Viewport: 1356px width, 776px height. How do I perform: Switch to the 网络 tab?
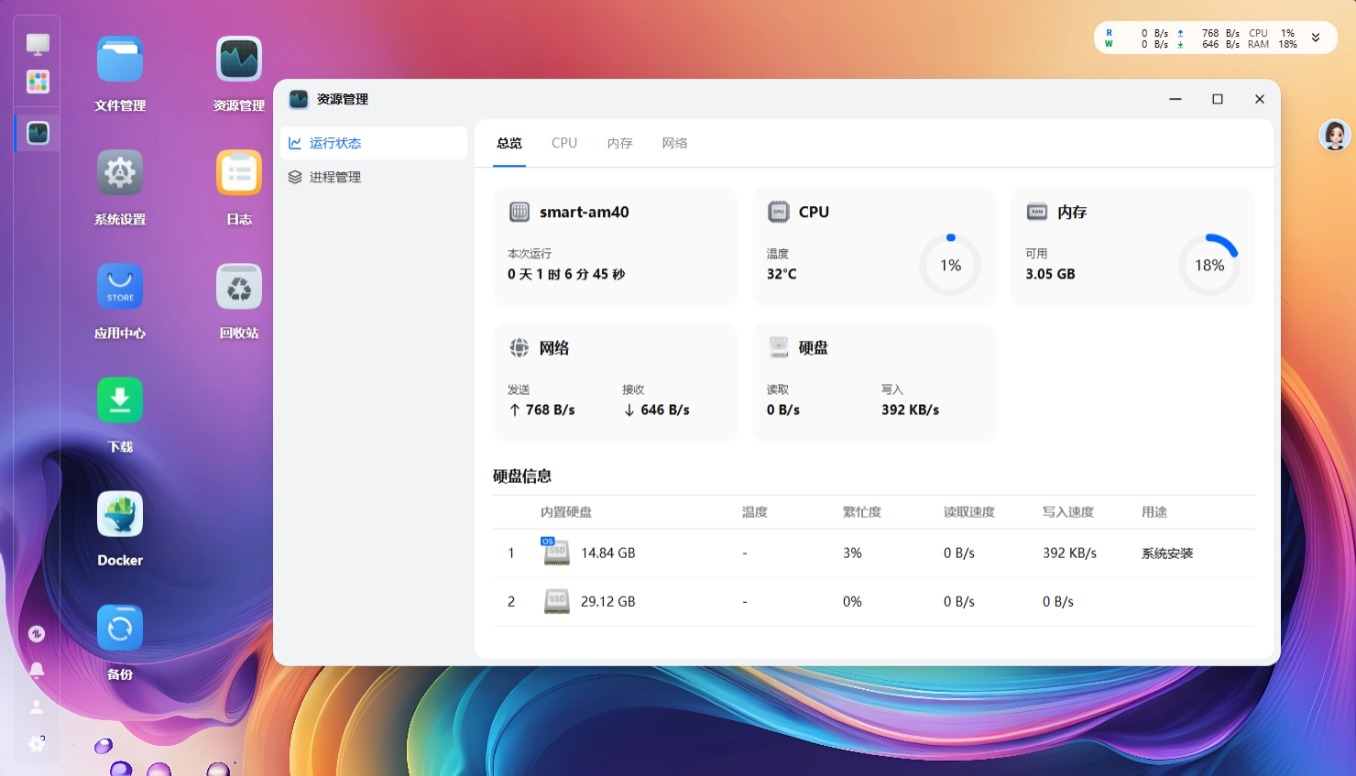point(675,143)
